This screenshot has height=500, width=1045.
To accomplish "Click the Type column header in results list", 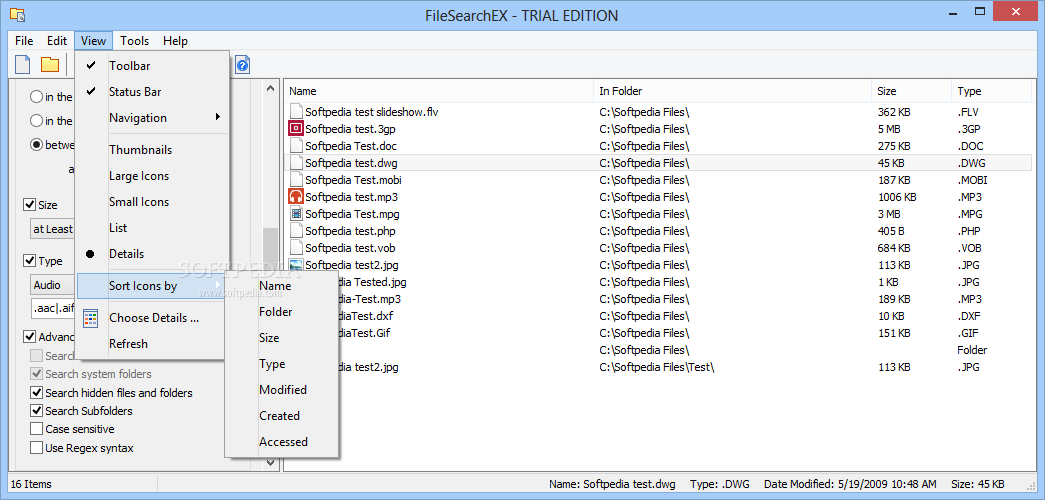I will (x=991, y=91).
